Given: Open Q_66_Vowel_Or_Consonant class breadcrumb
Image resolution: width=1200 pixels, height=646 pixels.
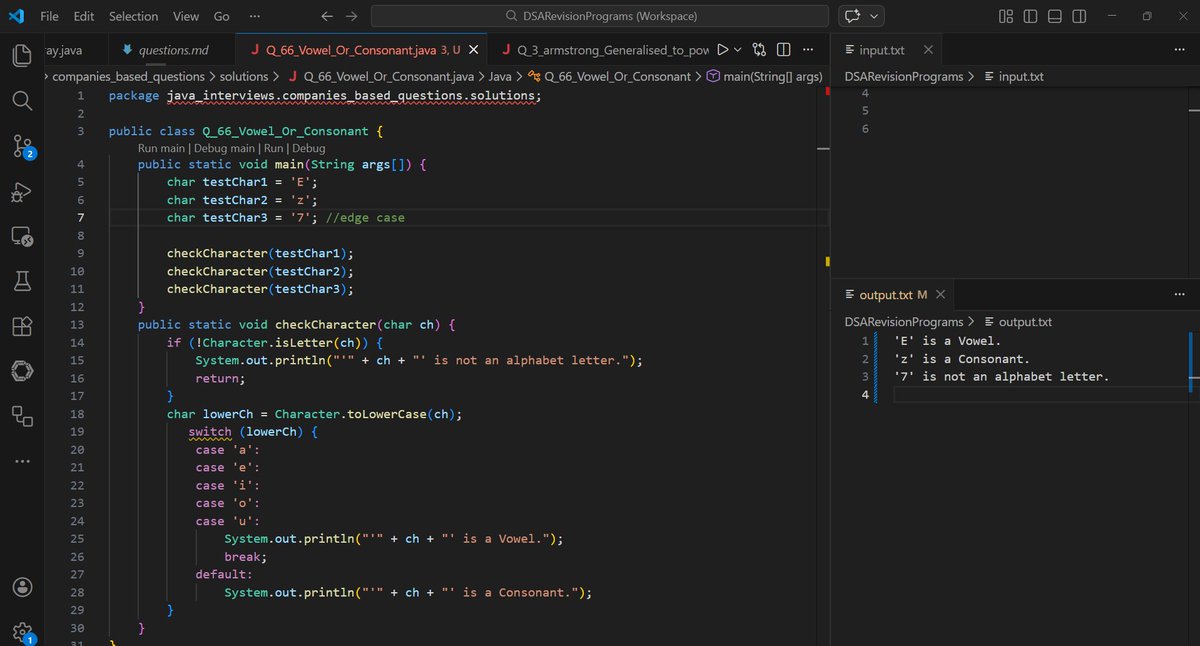Looking at the screenshot, I should pyautogui.click(x=609, y=76).
